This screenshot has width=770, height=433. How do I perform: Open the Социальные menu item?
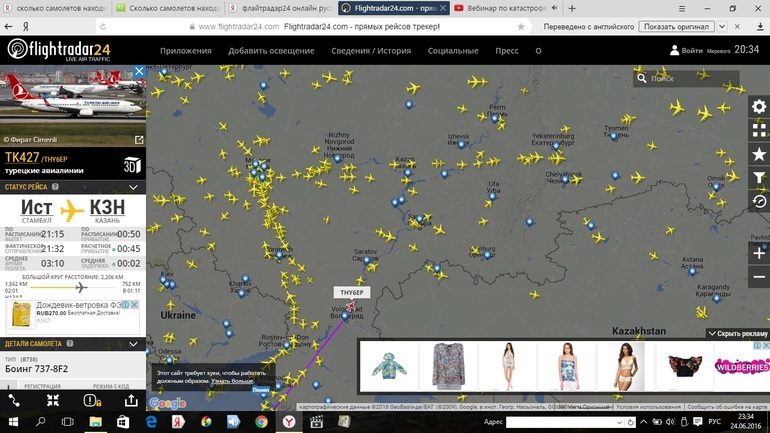click(x=453, y=50)
